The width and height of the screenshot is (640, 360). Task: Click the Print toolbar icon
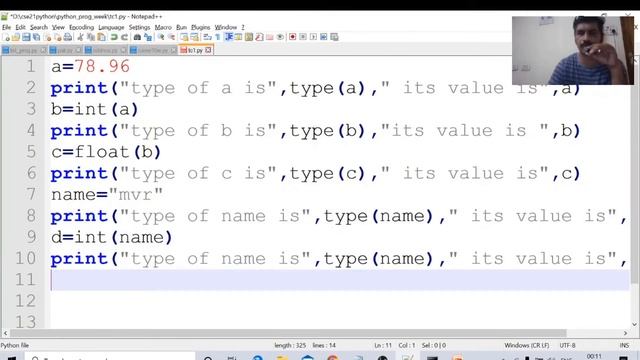68,37
